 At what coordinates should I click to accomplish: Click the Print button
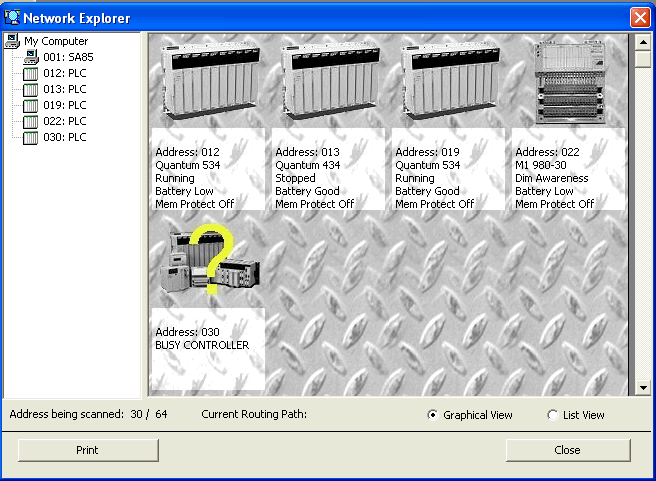click(x=88, y=450)
